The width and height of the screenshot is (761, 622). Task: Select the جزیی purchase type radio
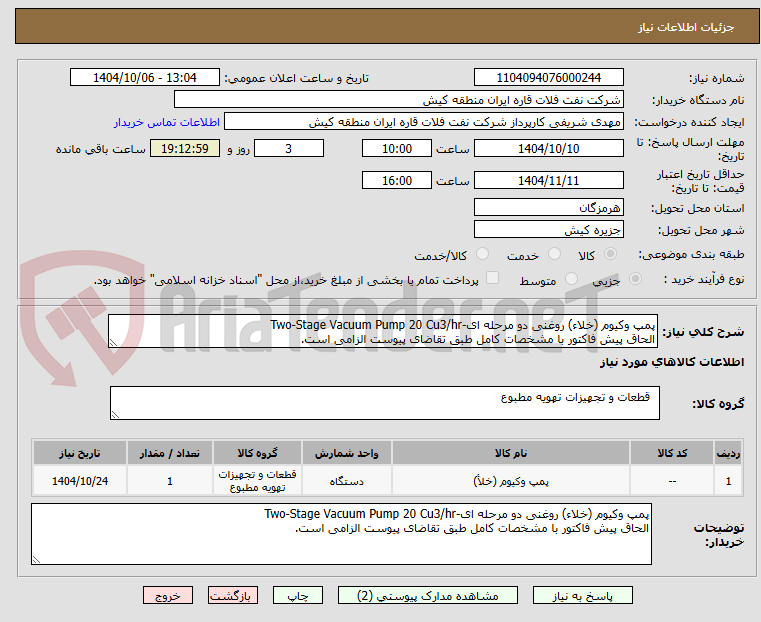click(635, 278)
